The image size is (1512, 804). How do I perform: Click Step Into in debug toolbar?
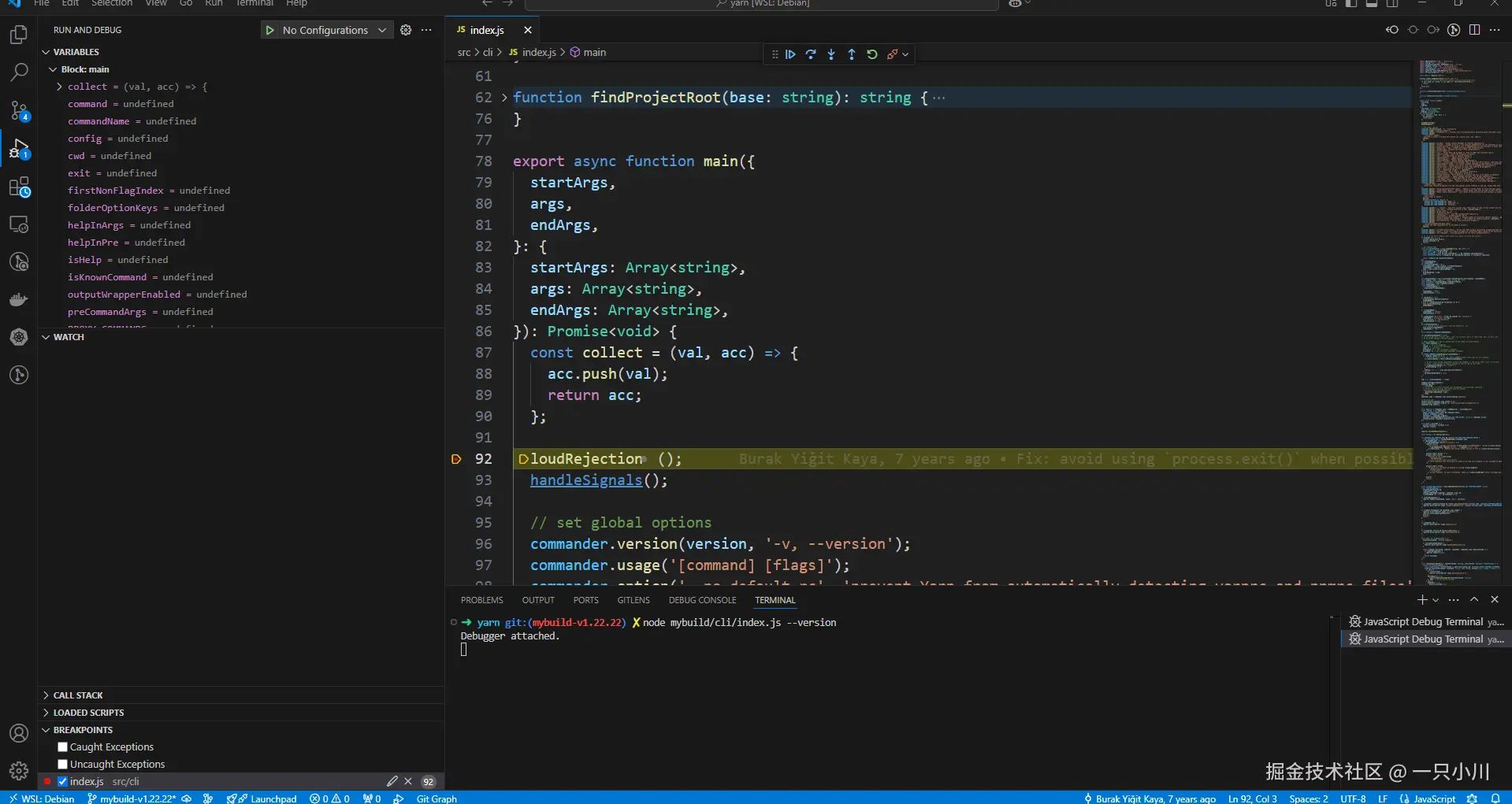point(831,54)
